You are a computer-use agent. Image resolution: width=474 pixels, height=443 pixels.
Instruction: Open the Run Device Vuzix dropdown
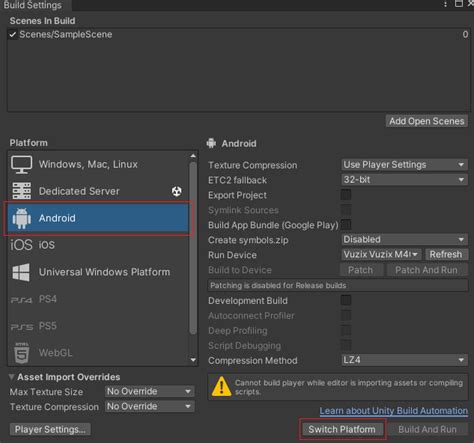click(x=381, y=254)
